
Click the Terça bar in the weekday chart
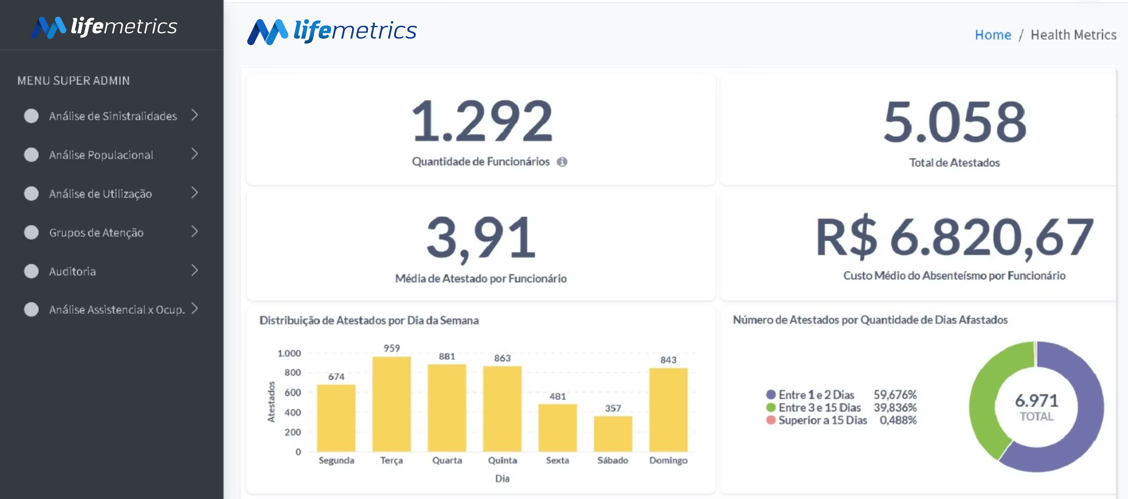point(392,404)
